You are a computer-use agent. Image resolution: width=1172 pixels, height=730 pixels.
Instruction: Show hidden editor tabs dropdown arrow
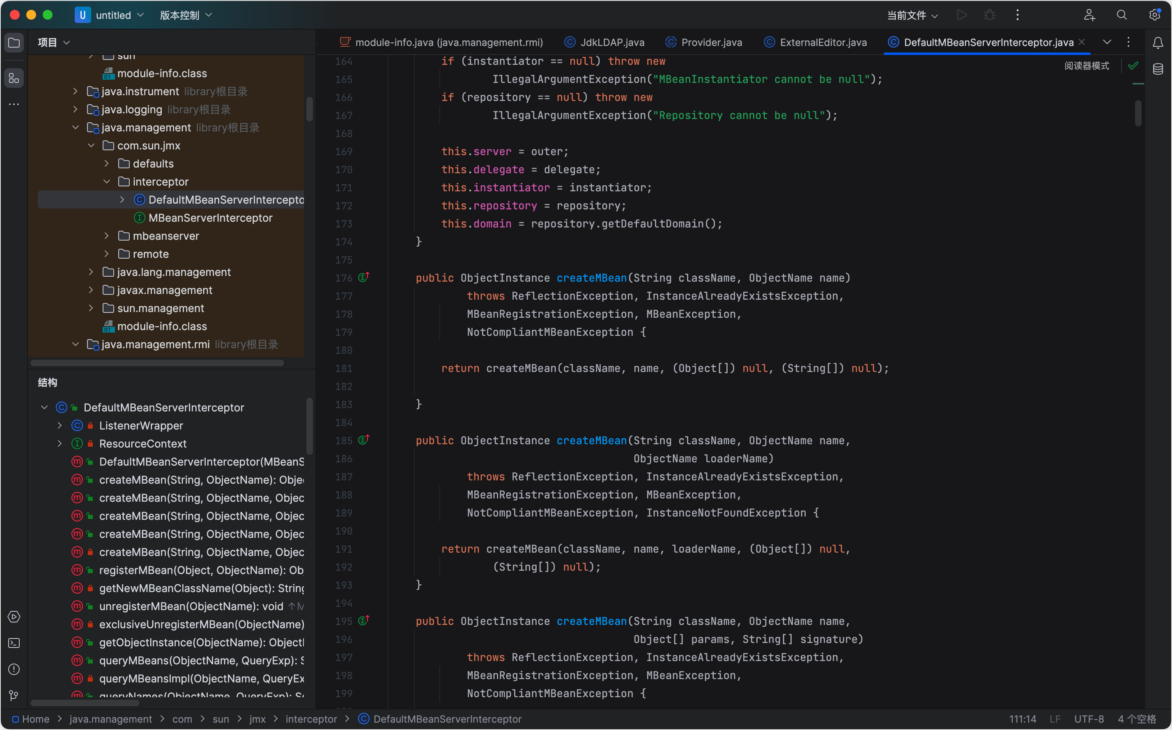coord(1107,43)
